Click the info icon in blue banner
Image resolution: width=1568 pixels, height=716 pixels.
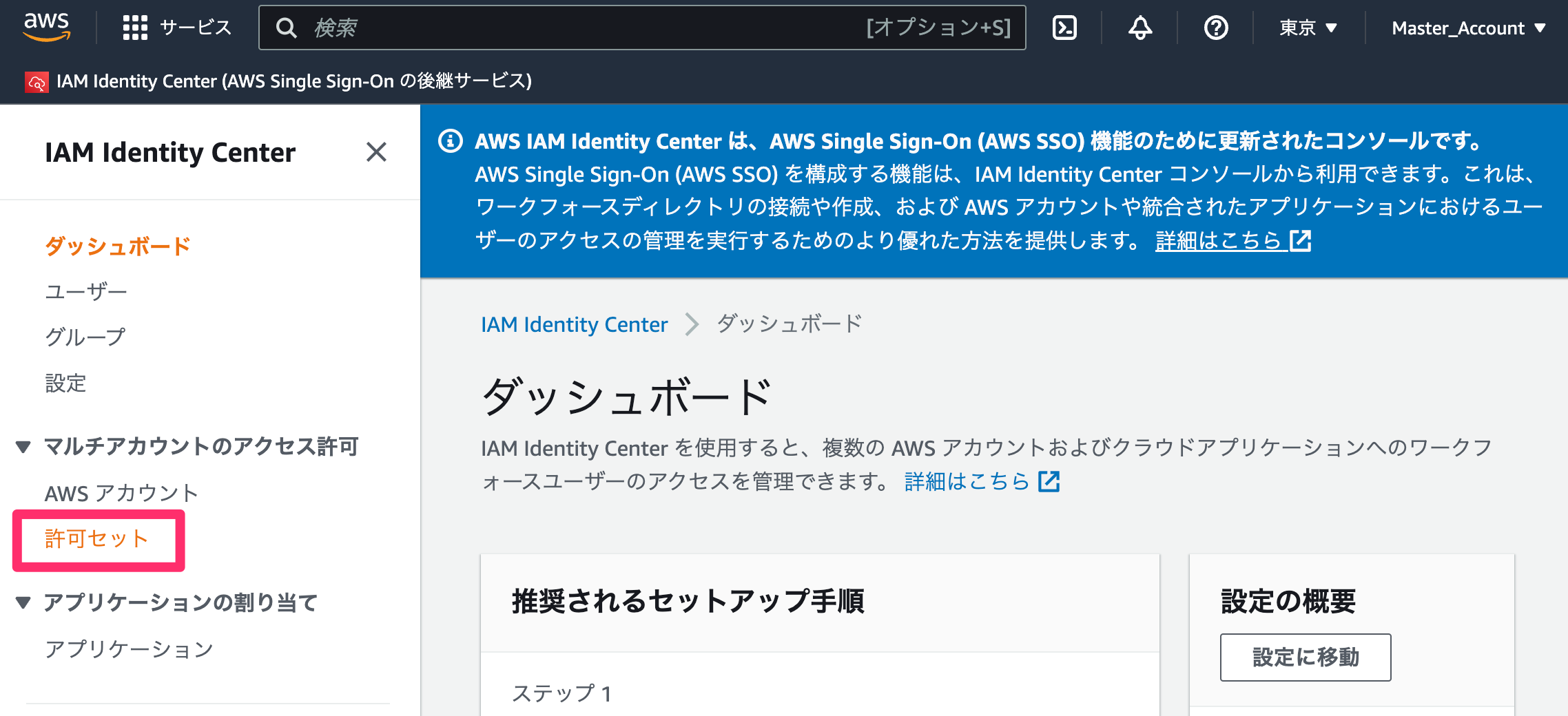click(451, 141)
